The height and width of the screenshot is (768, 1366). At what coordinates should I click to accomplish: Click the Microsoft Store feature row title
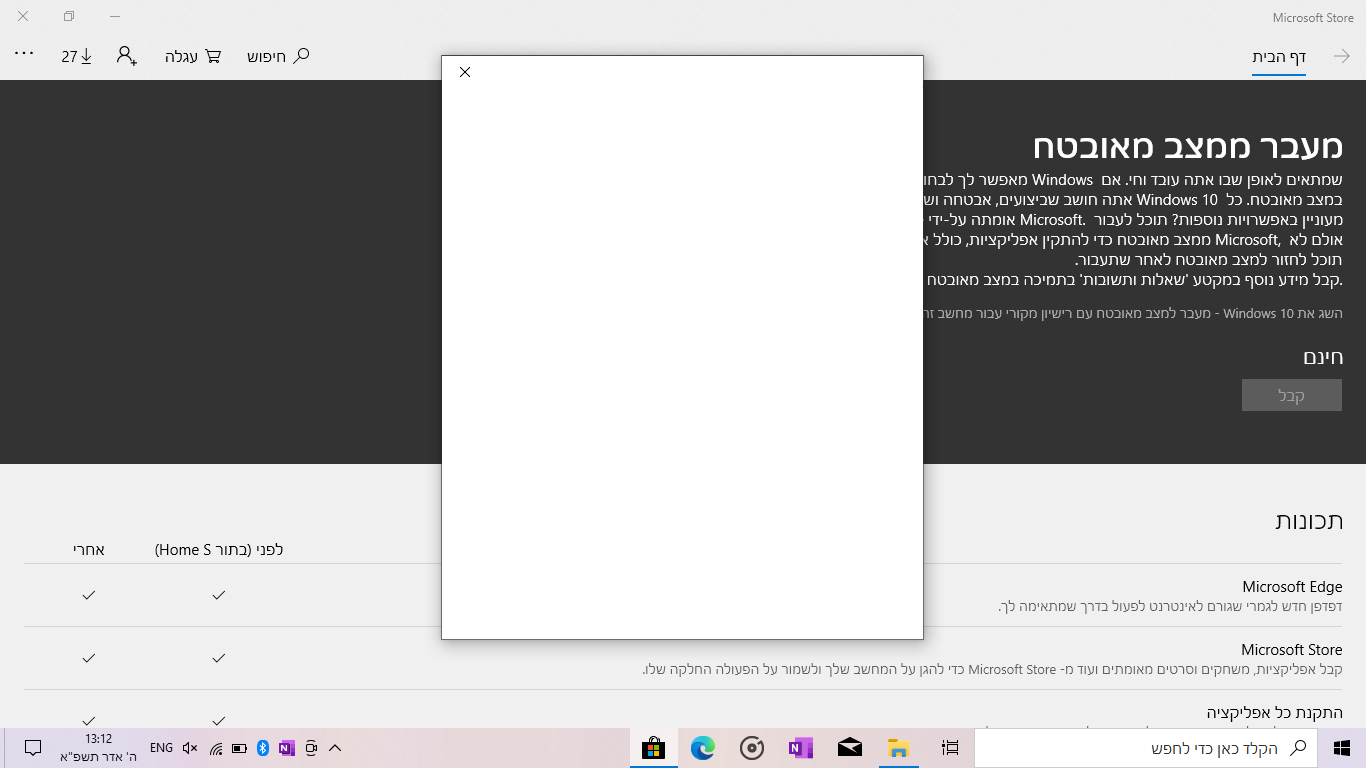pos(1292,650)
